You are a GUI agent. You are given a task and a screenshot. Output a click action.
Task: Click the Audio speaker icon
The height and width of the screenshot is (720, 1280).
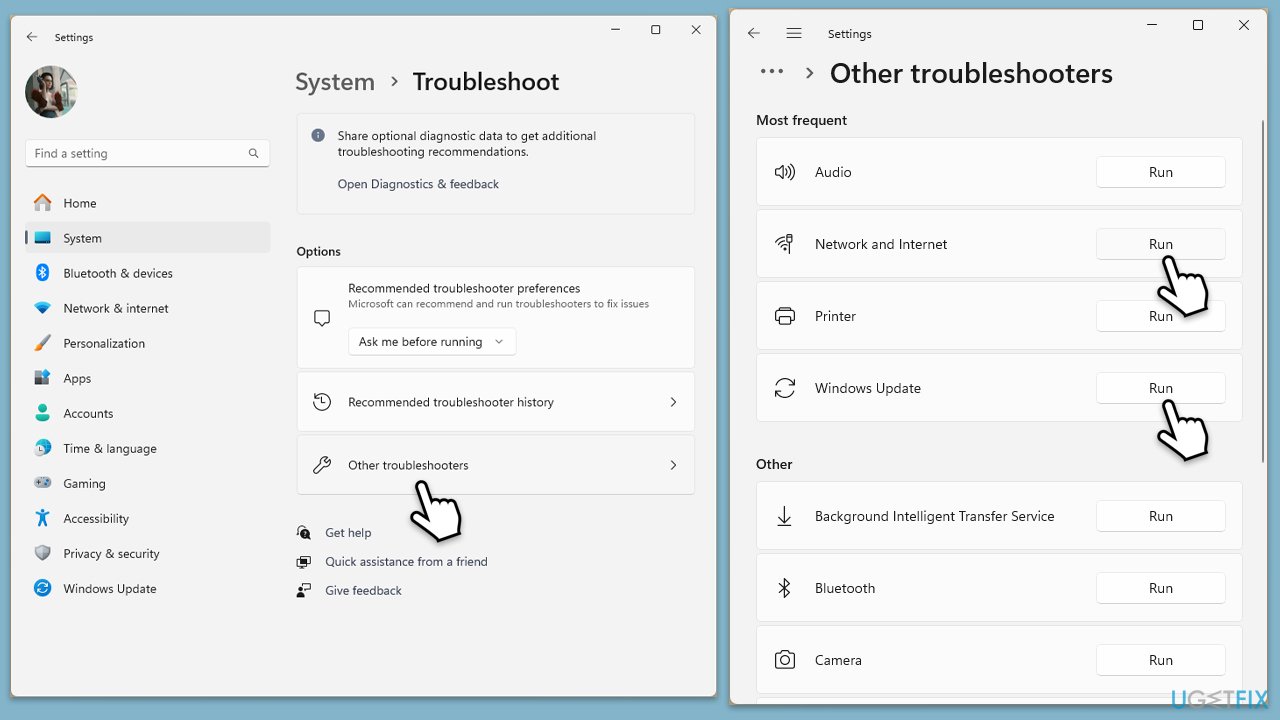coord(785,172)
